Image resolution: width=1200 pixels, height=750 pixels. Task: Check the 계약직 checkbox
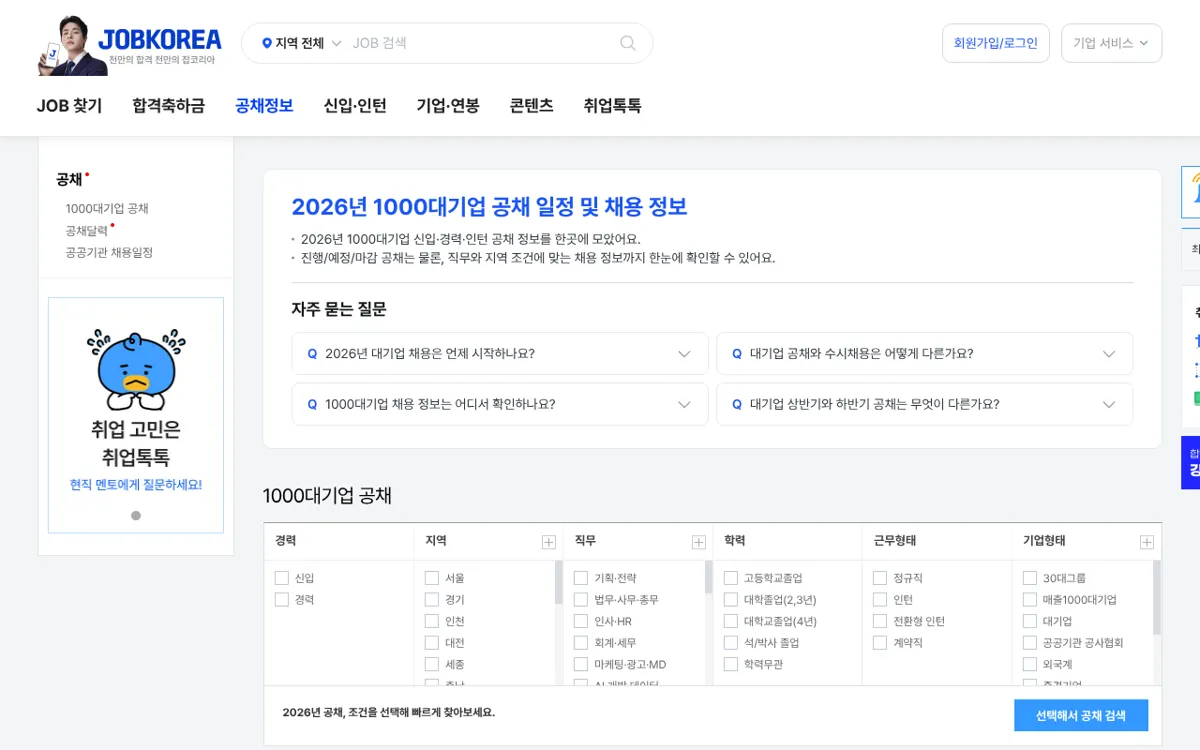point(880,643)
